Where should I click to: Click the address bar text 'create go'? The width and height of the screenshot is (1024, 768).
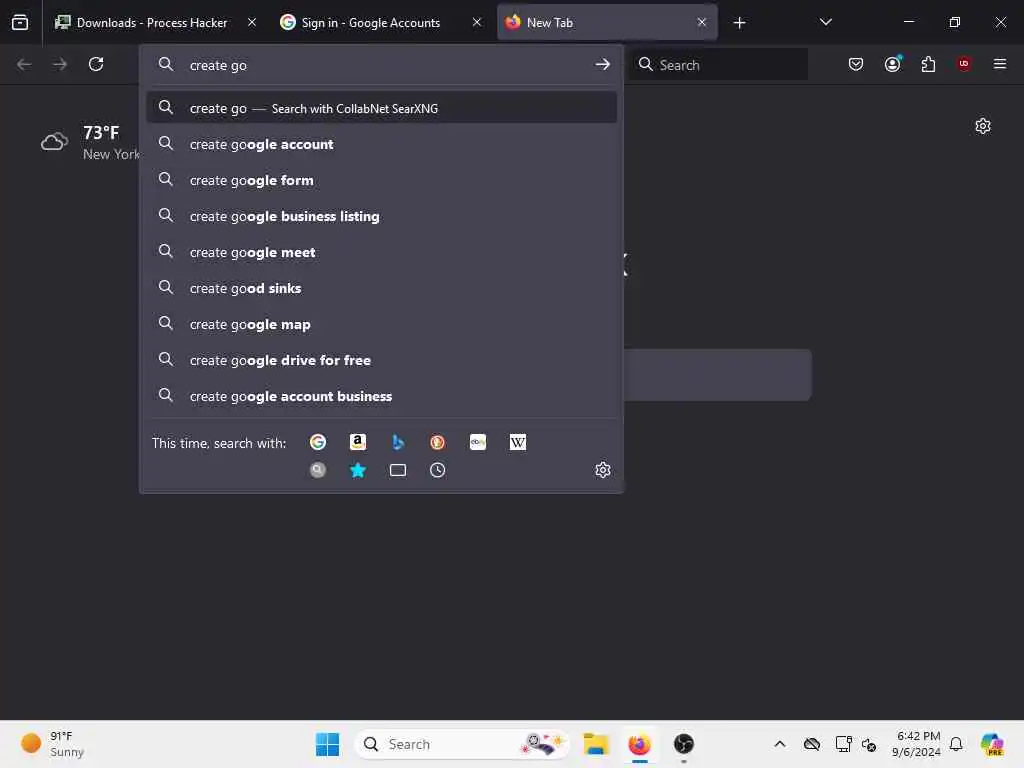pos(218,65)
